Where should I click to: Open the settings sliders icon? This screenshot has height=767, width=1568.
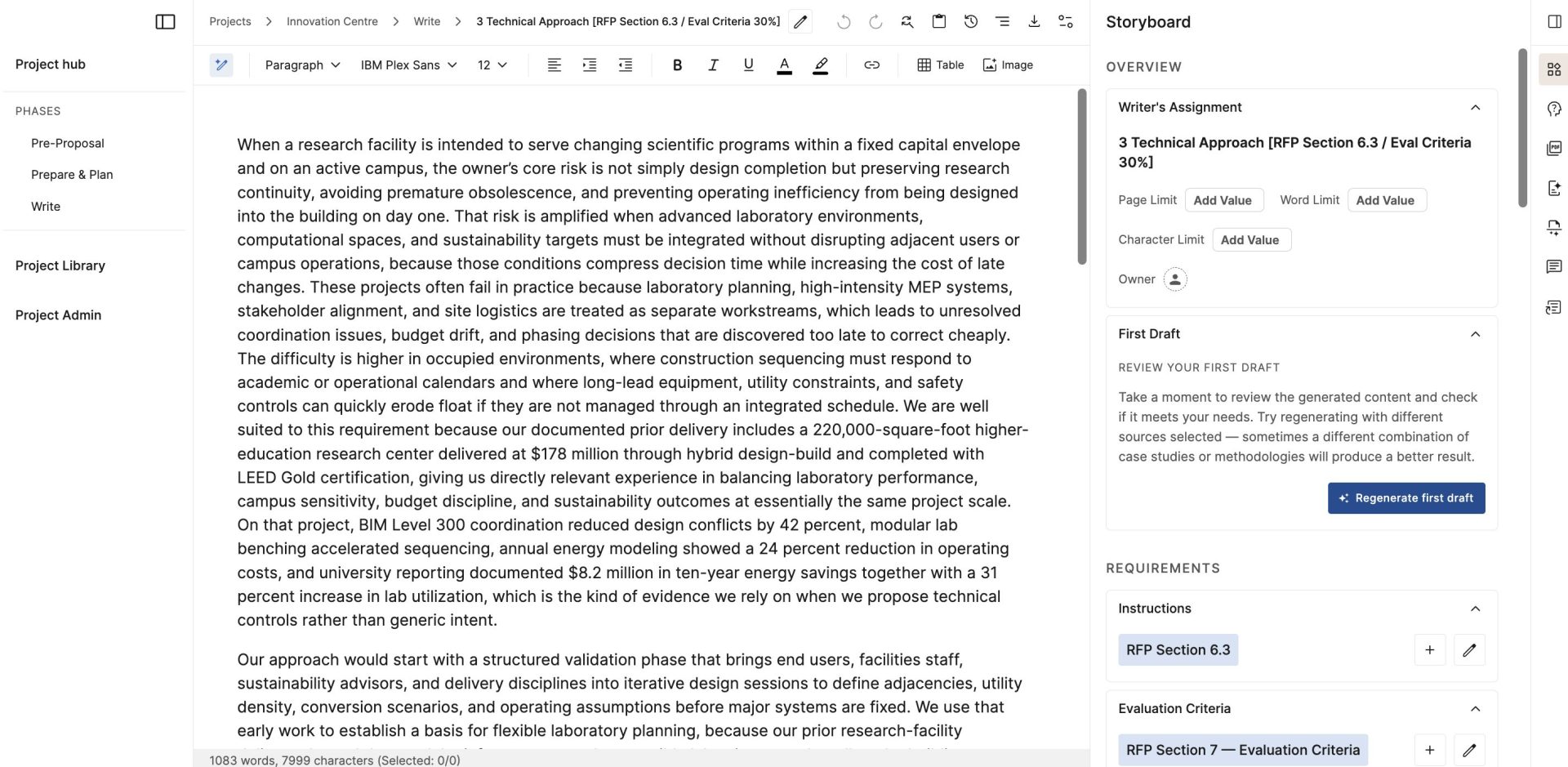(1066, 22)
